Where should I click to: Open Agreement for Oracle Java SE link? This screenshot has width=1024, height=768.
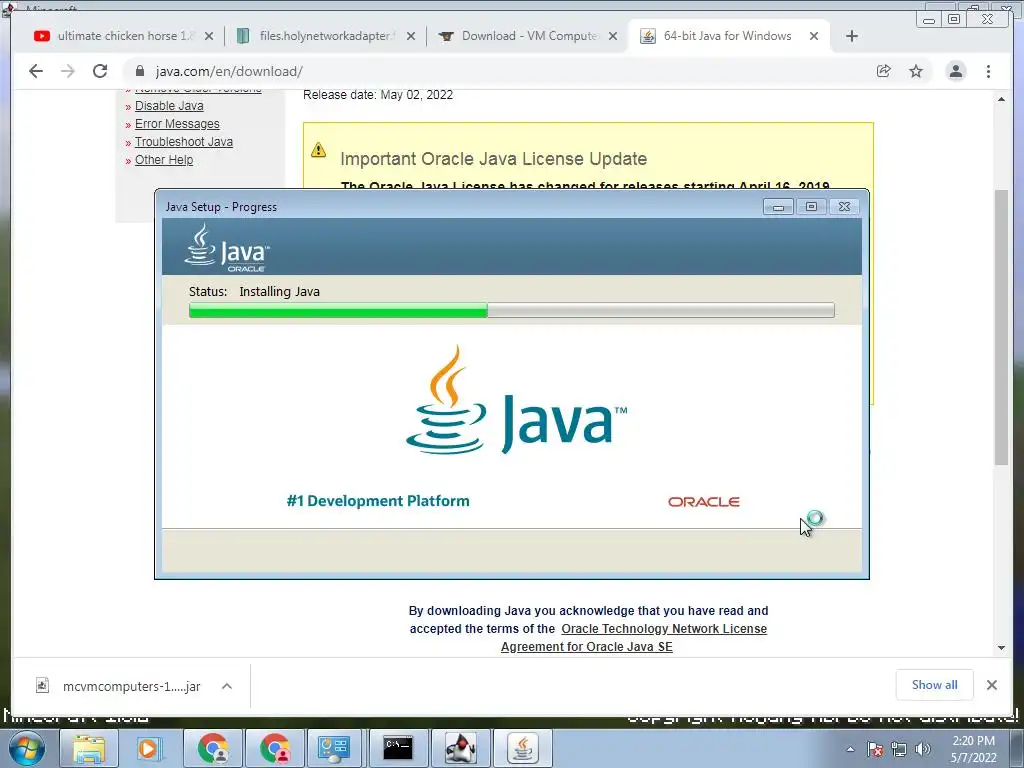coord(586,647)
